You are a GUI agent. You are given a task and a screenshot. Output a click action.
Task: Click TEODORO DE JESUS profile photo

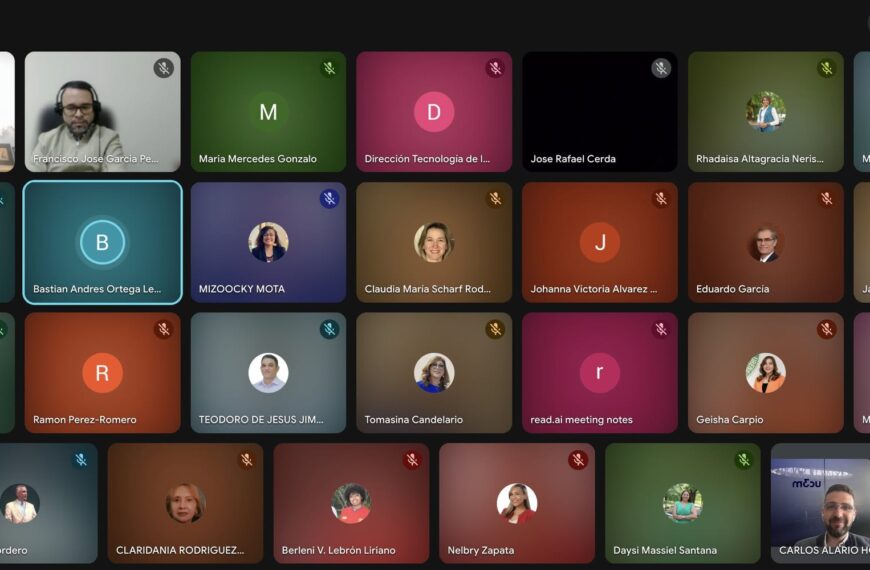pos(269,373)
